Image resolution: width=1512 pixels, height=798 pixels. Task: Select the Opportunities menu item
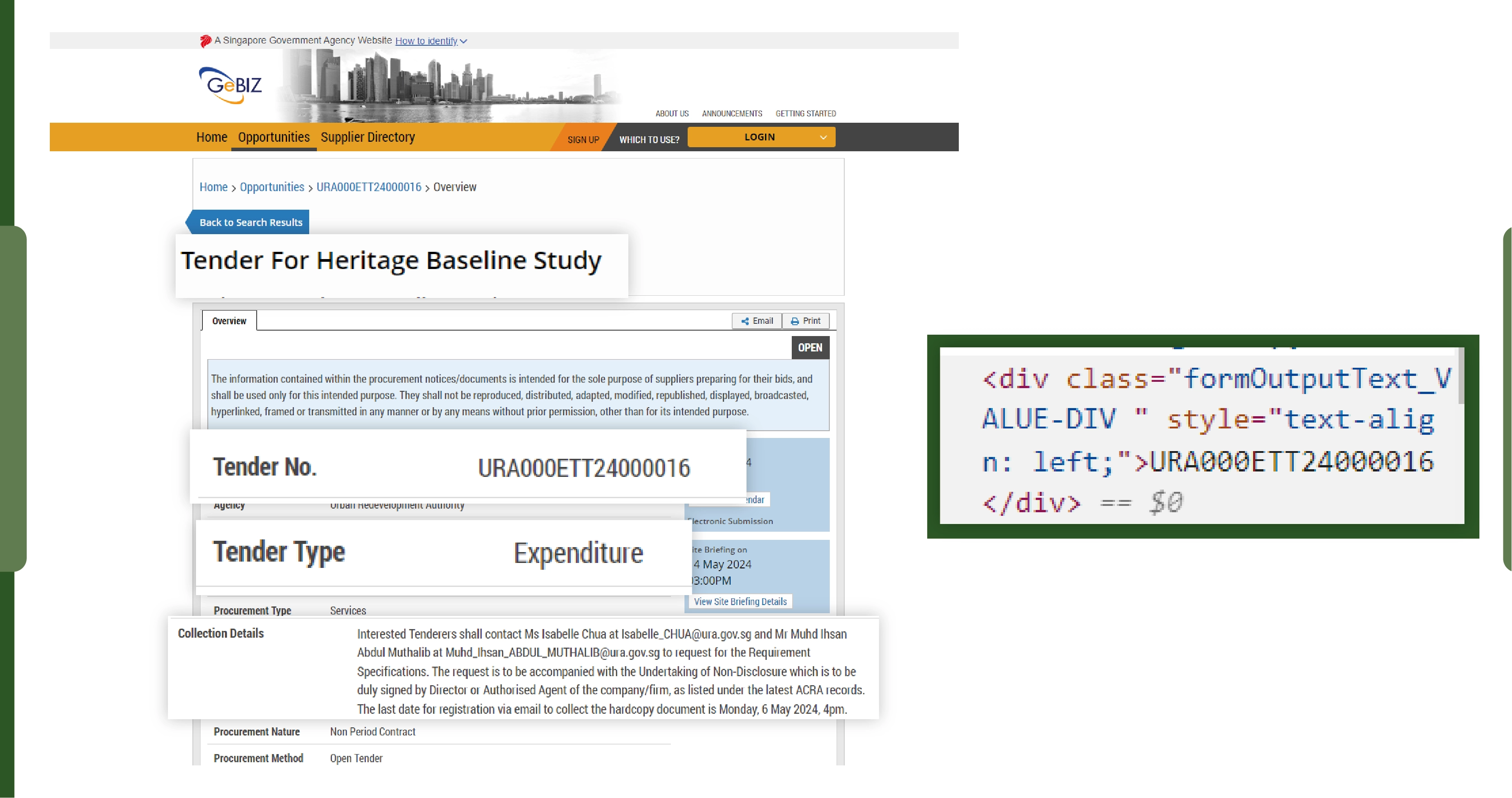coord(273,137)
